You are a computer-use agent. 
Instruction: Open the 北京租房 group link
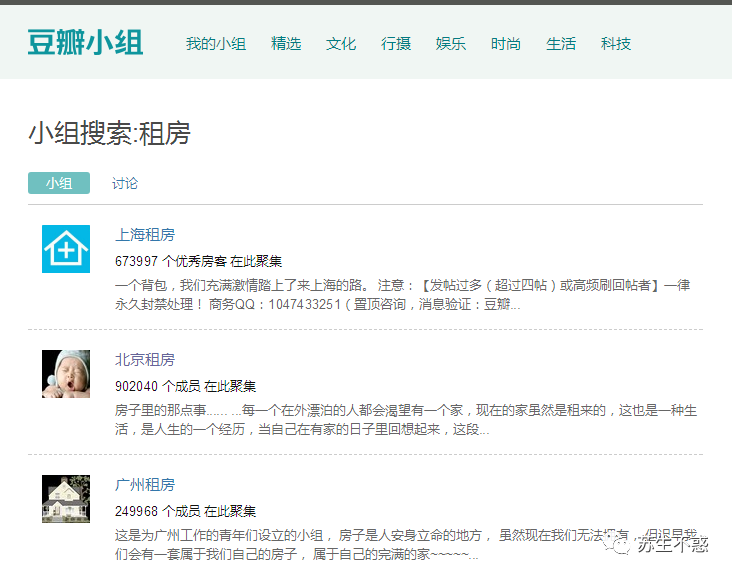click(x=145, y=359)
